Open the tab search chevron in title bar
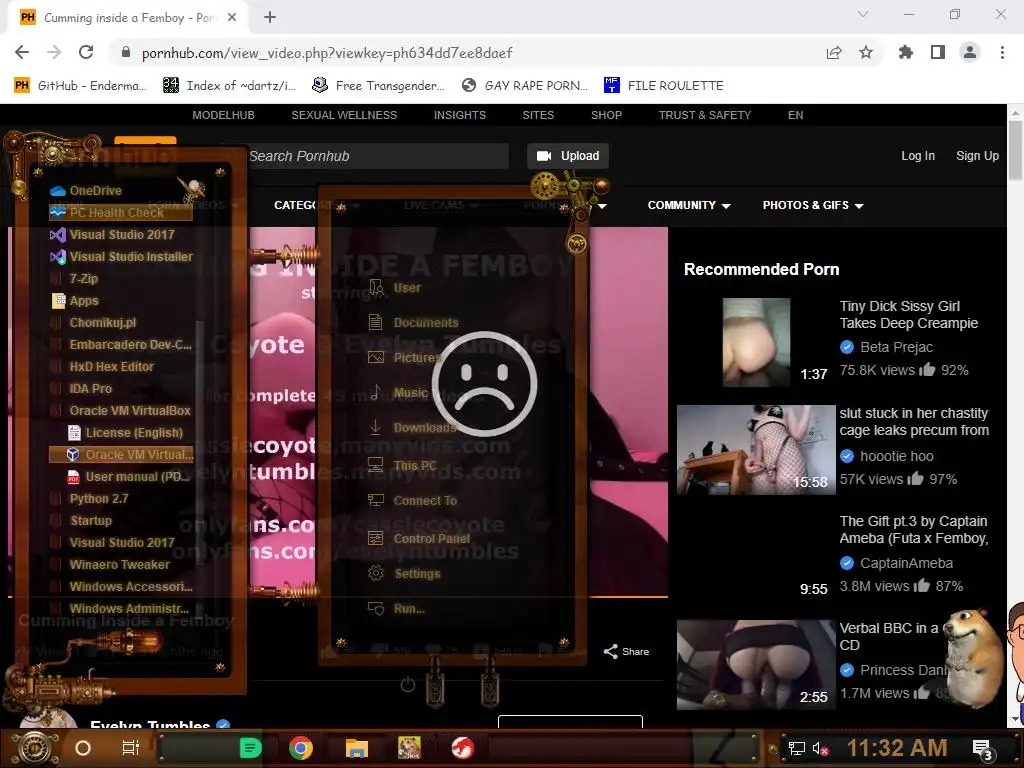The width and height of the screenshot is (1024, 768). tap(863, 14)
